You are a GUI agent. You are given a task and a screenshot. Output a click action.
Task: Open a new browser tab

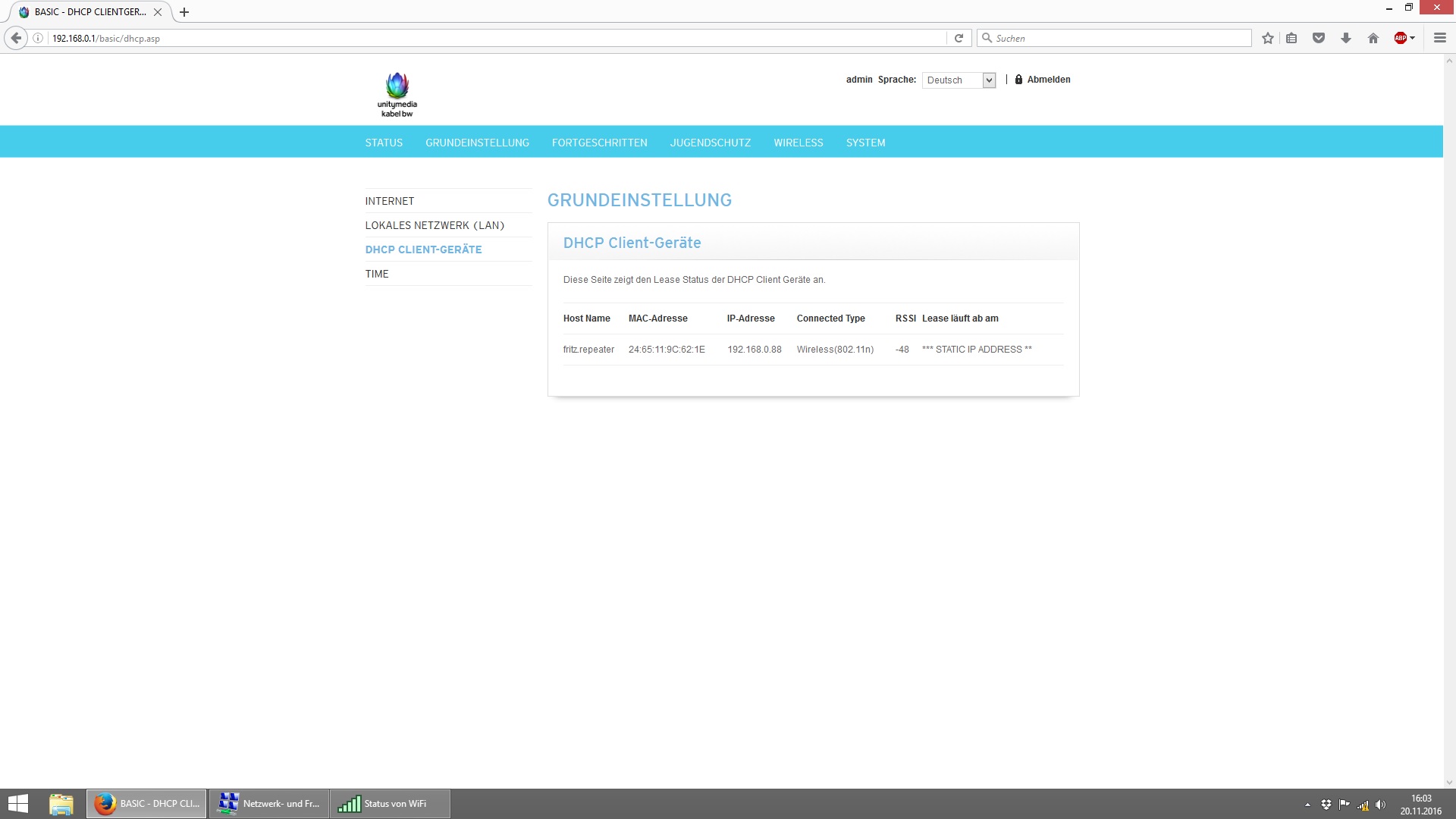[184, 12]
